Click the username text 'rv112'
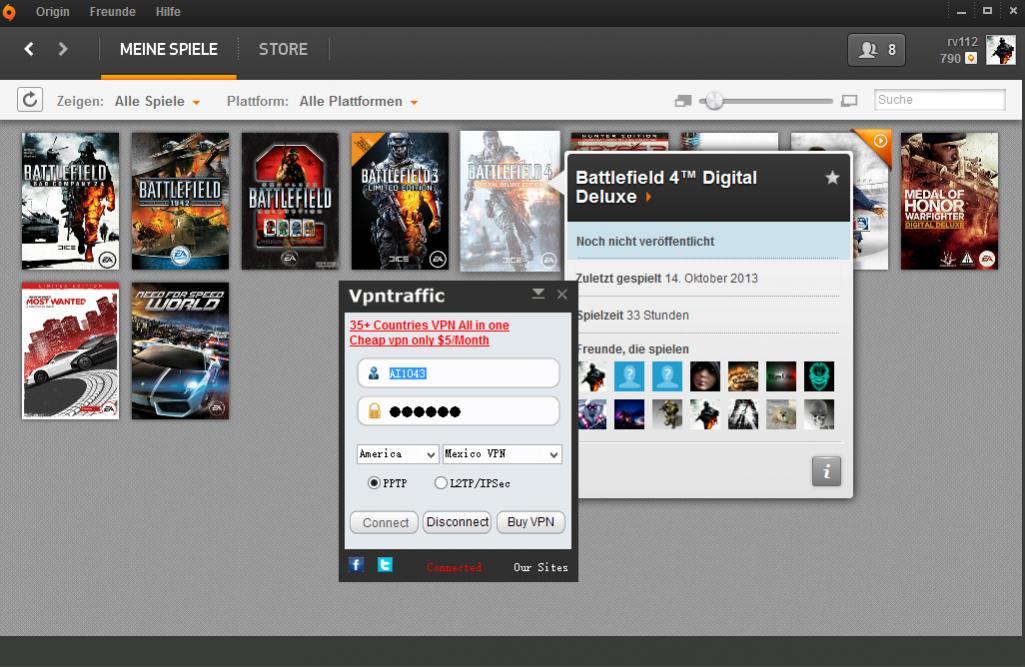Screen dimensions: 1025x667 pos(962,42)
